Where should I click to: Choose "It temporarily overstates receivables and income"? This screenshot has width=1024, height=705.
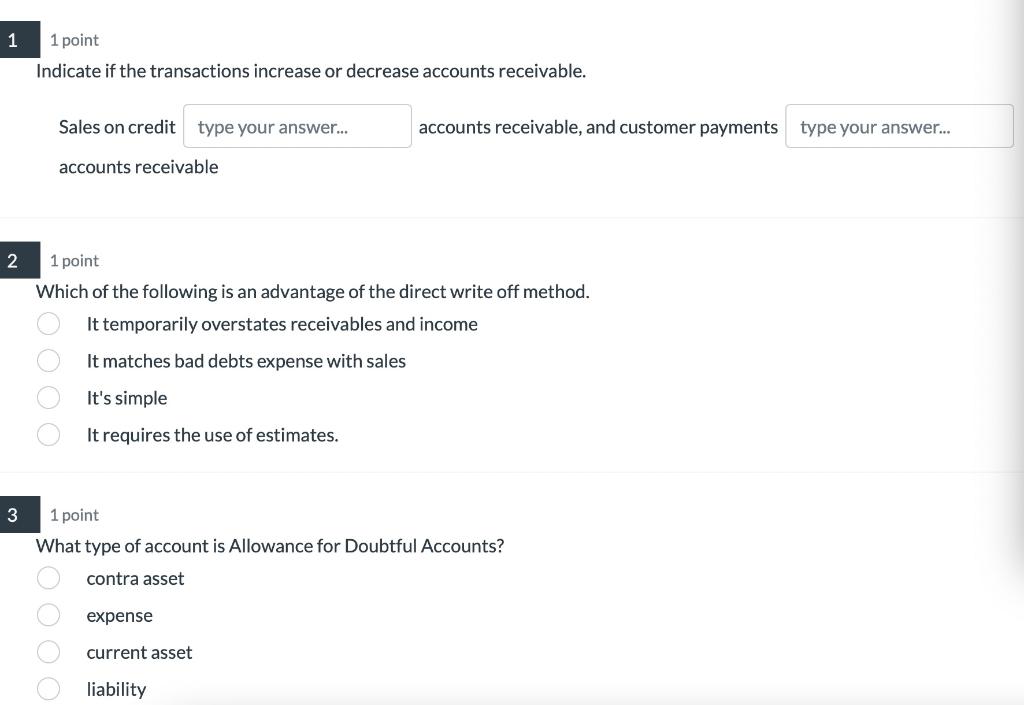point(48,323)
